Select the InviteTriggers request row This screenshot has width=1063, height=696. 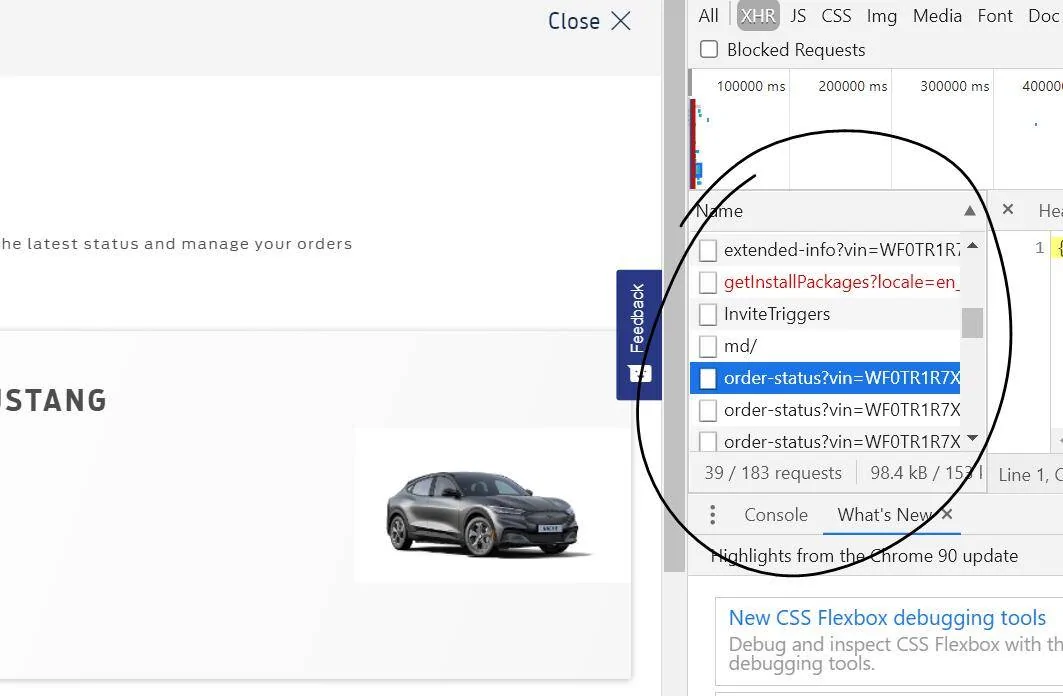[x=825, y=314]
